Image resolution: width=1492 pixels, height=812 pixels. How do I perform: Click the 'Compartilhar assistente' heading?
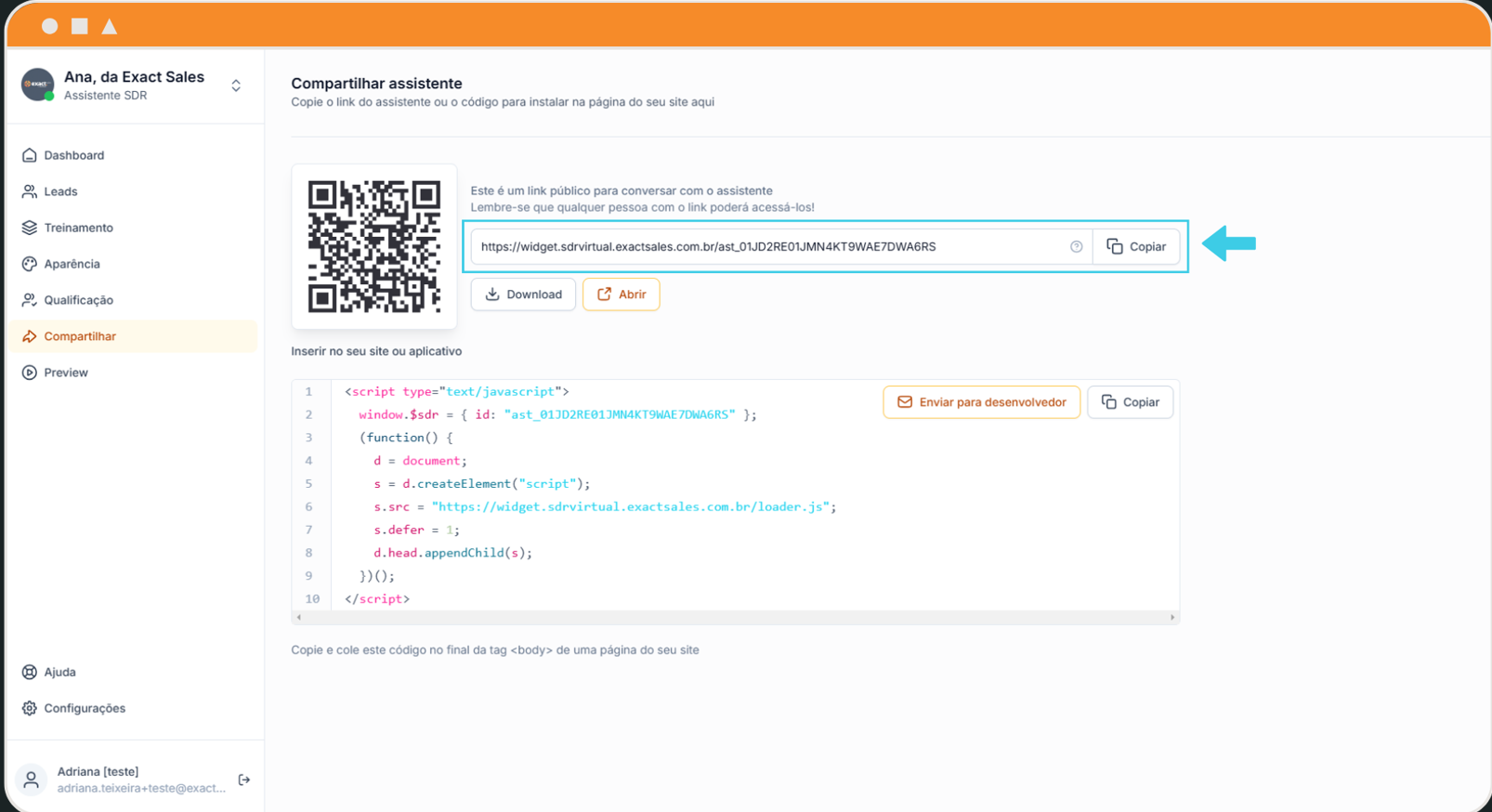[x=376, y=84]
